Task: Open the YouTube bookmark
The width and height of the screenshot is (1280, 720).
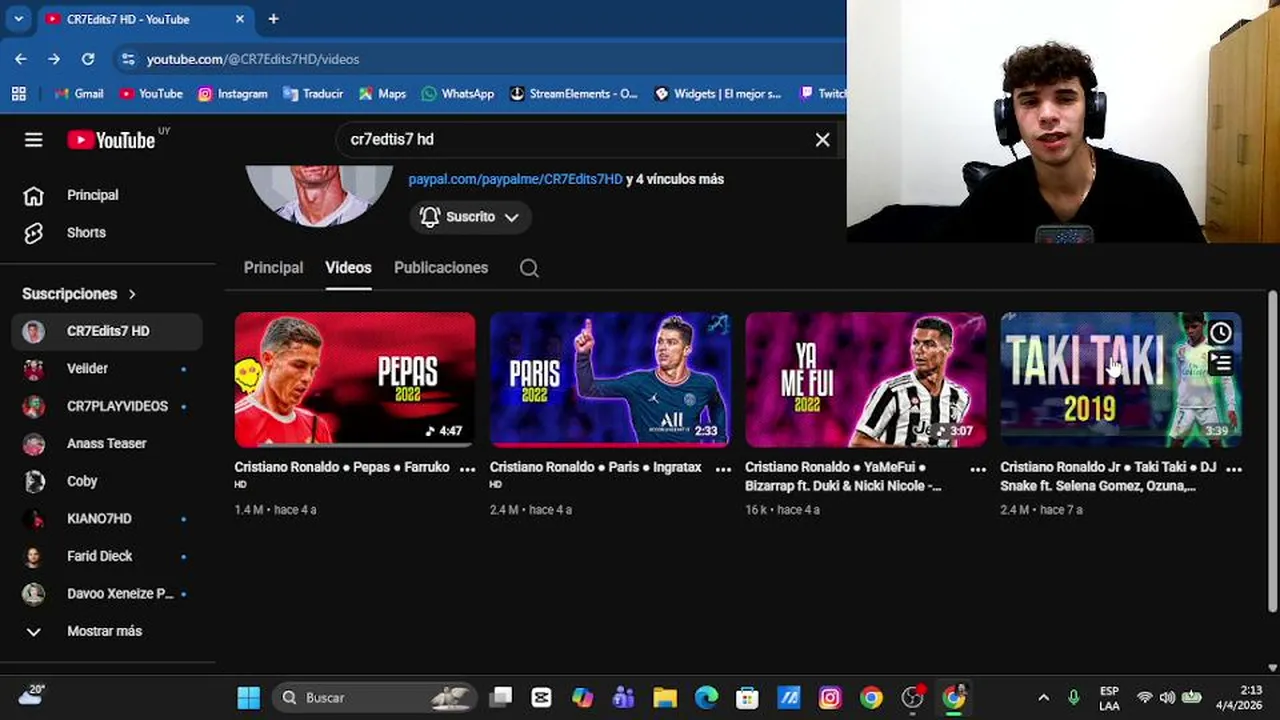Action: (x=151, y=93)
